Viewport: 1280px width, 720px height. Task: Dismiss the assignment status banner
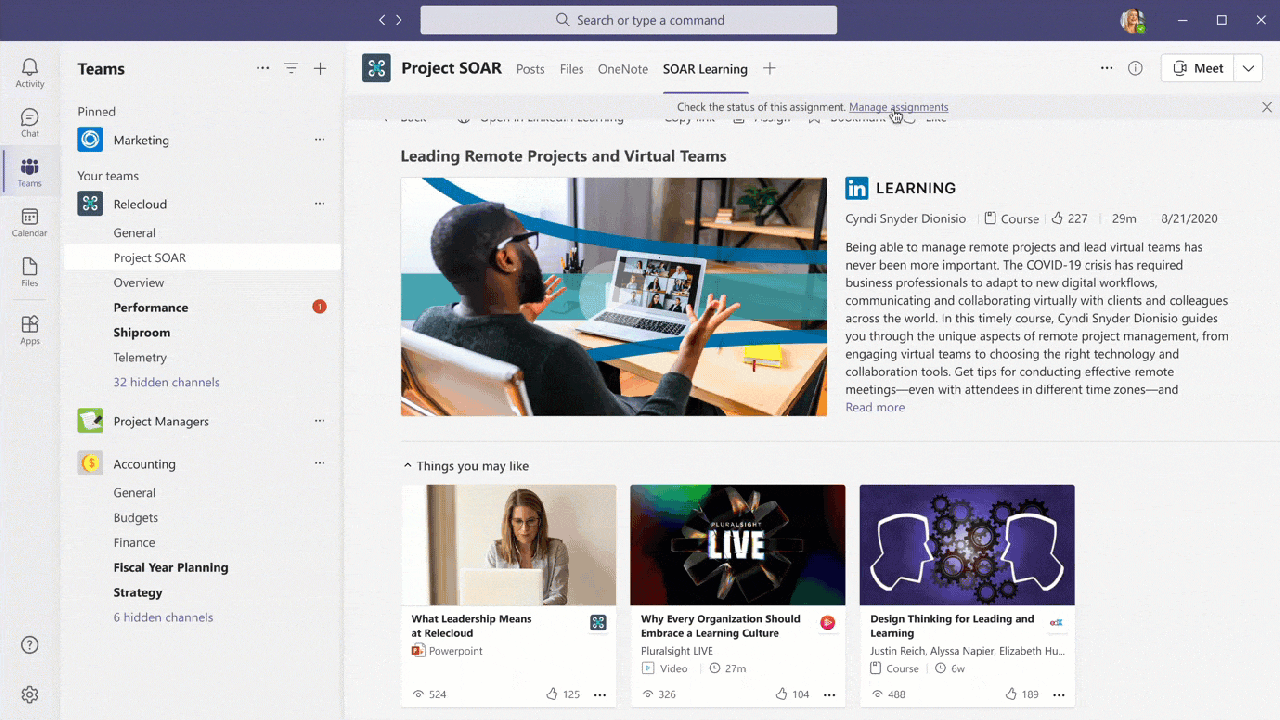point(1266,107)
